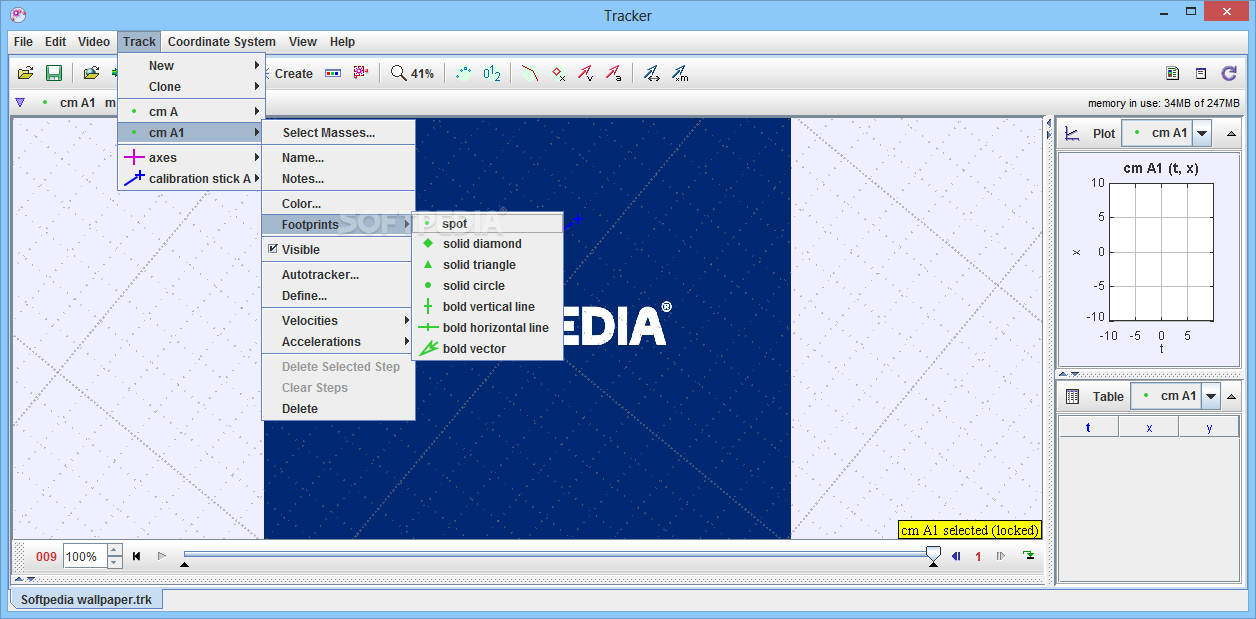Open the Coordinate System menu
Screen dimensions: 1256x619
point(222,42)
